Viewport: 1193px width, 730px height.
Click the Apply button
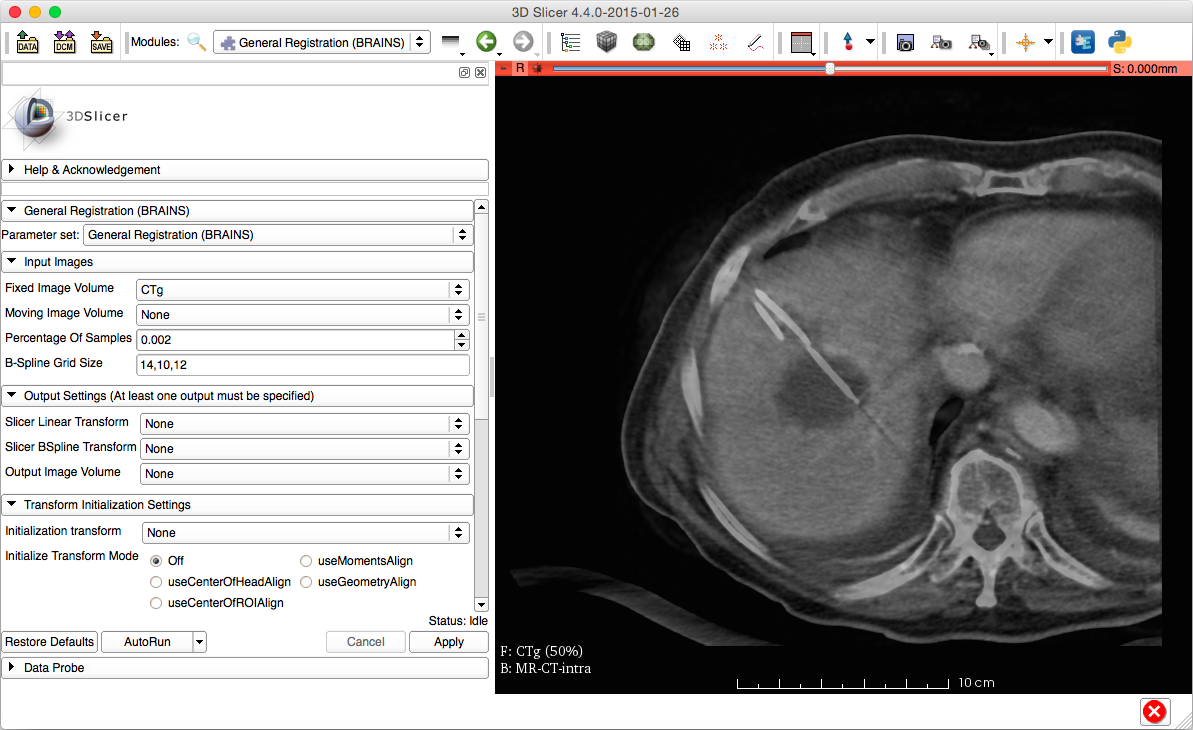tap(448, 642)
